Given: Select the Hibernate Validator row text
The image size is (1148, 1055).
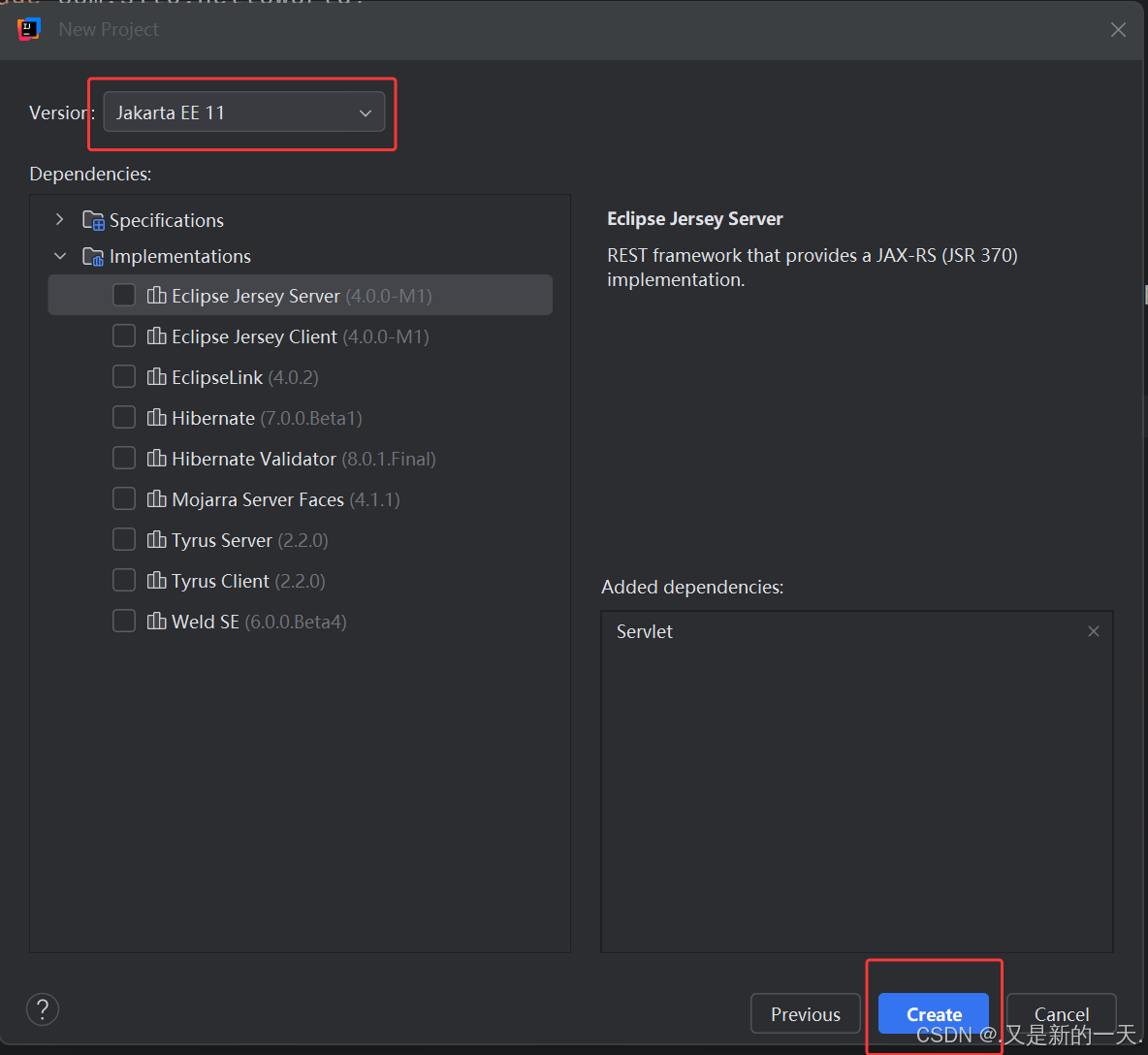Looking at the screenshot, I should [303, 459].
